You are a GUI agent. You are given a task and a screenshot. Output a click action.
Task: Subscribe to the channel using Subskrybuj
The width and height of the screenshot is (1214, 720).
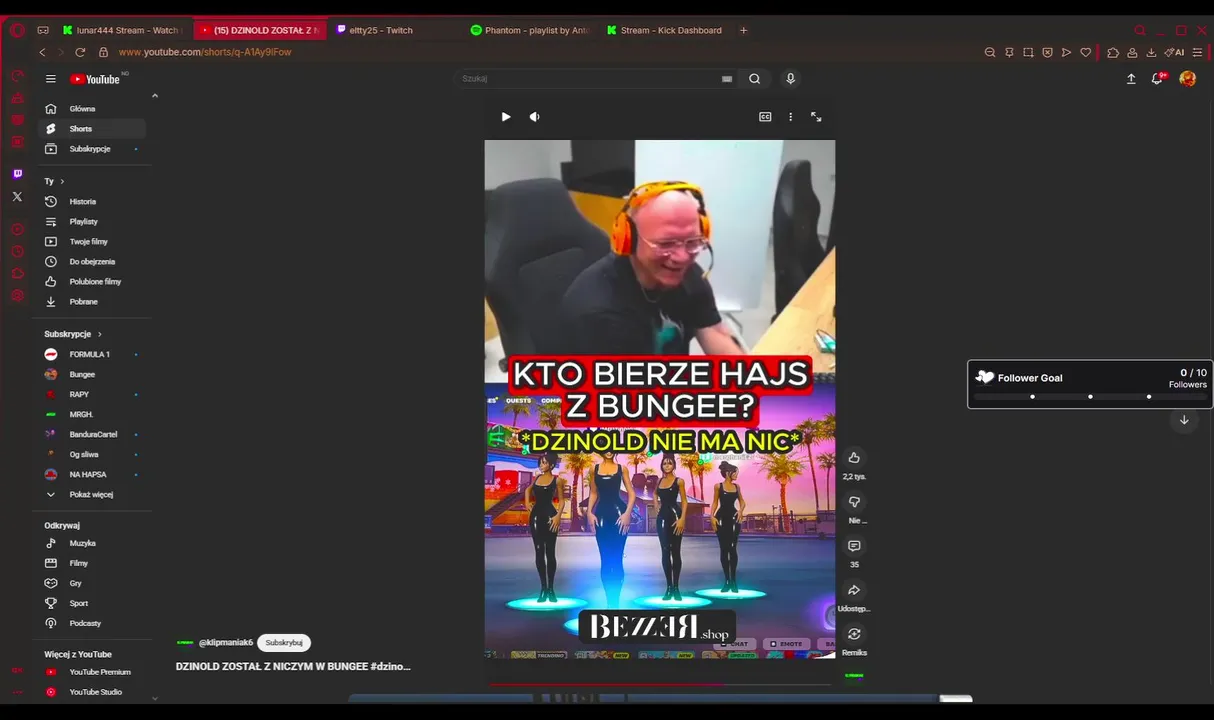click(x=284, y=643)
